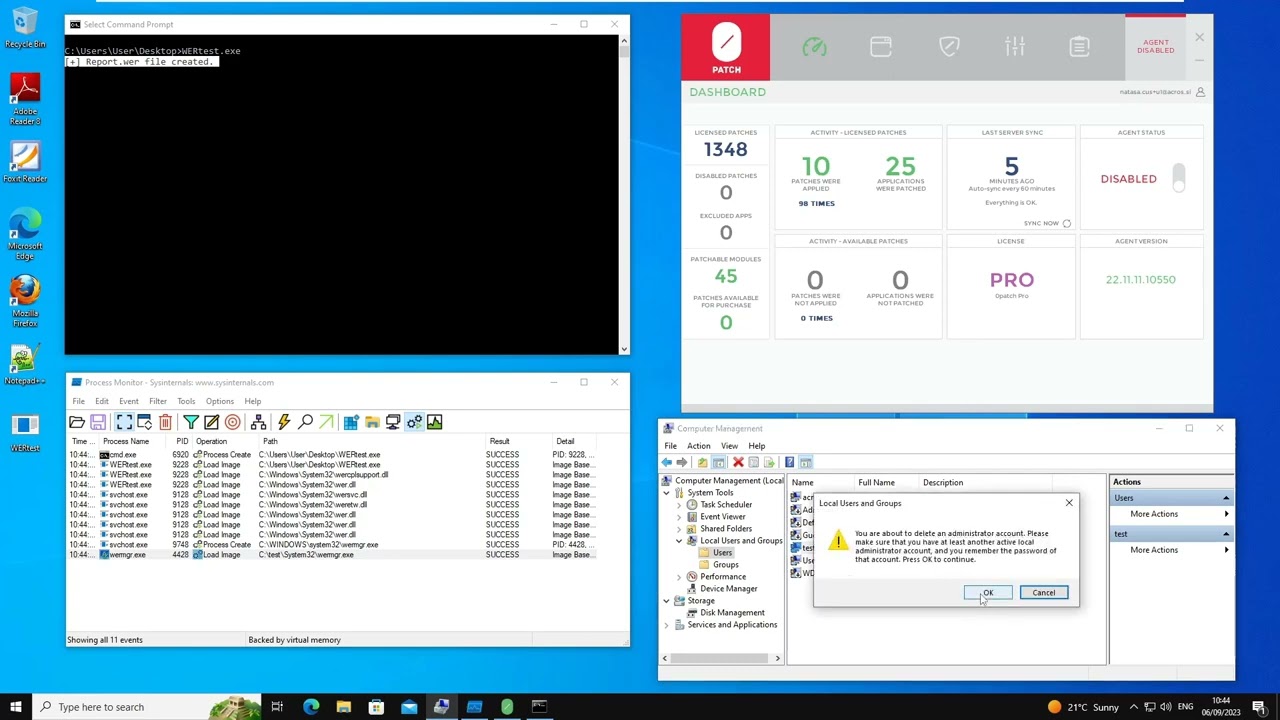
Task: Open Filter menu in Process Monitor
Action: (158, 401)
